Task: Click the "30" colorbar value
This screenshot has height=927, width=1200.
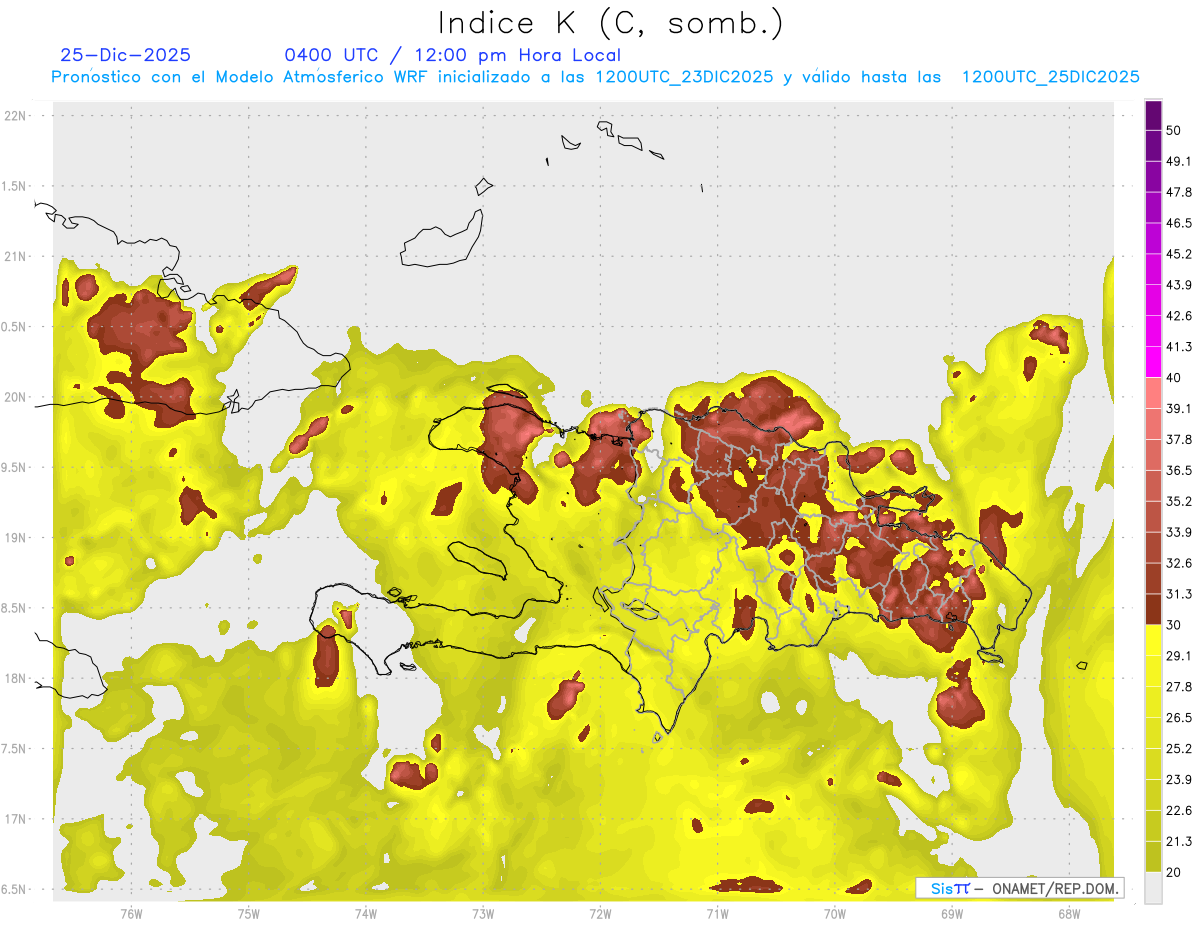Action: coord(1174,625)
